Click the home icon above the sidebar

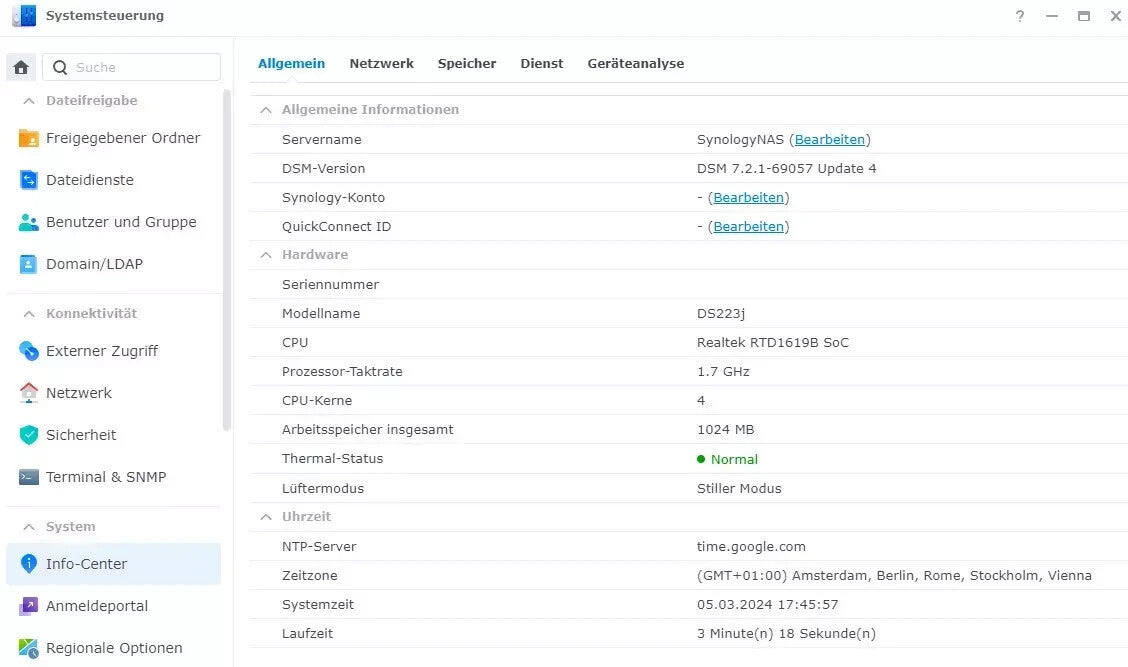pos(19,66)
